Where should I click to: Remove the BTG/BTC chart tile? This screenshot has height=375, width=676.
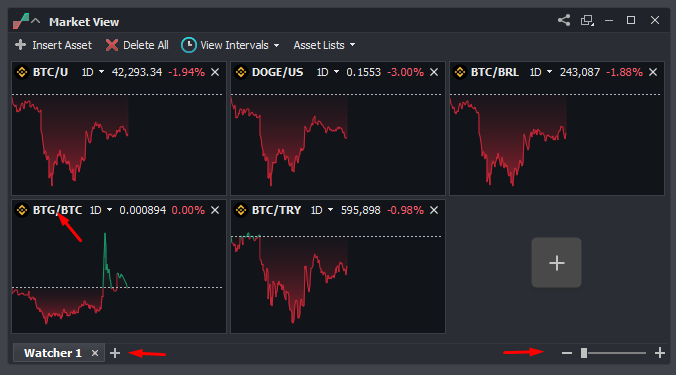coord(215,210)
